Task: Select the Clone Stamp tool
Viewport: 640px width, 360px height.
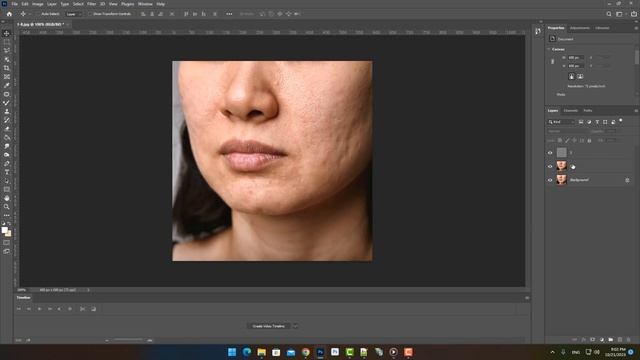Action: [7, 111]
